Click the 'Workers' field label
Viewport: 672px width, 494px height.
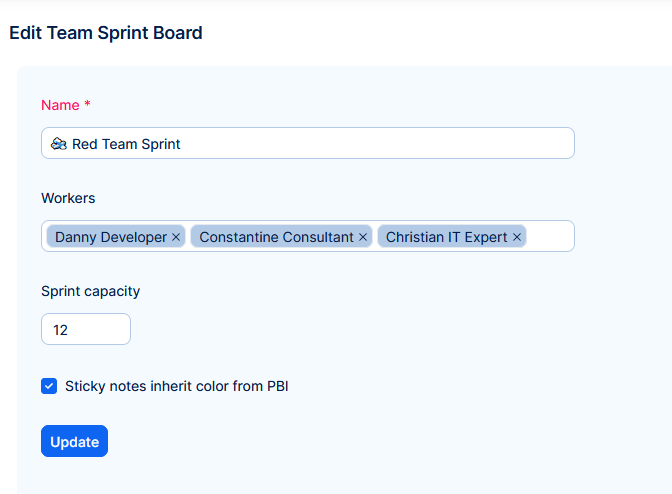point(68,198)
